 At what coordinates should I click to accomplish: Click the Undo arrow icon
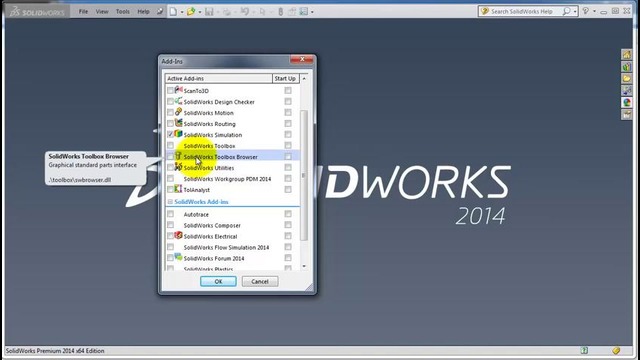(244, 11)
